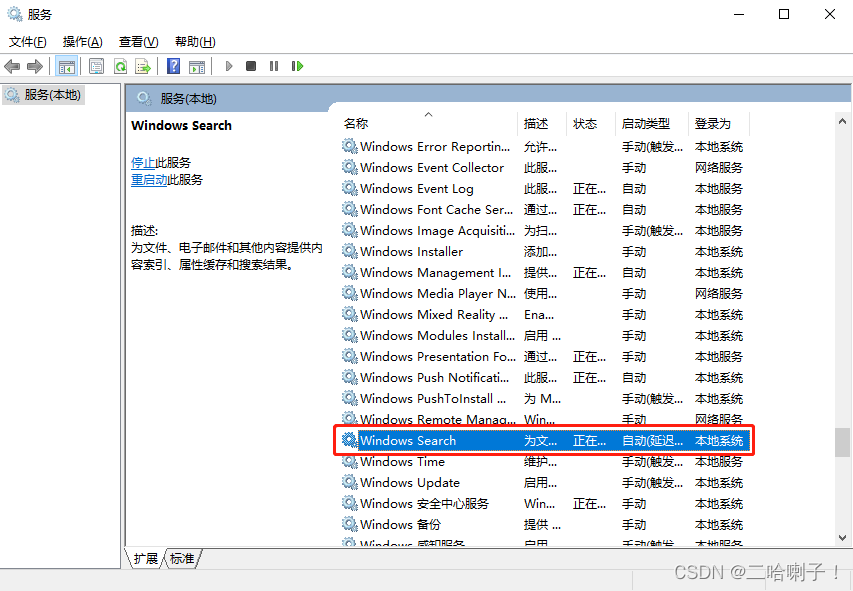Click the Export List toolbar icon

point(143,66)
